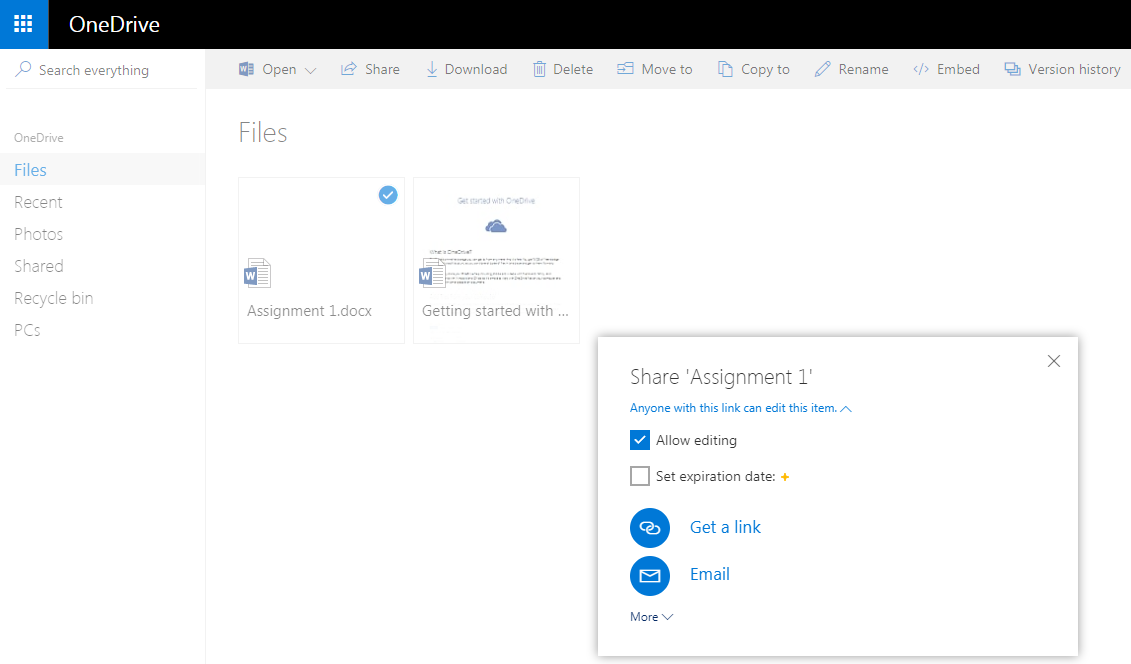
Task: Collapse the link permission settings chevron
Action: (x=846, y=409)
